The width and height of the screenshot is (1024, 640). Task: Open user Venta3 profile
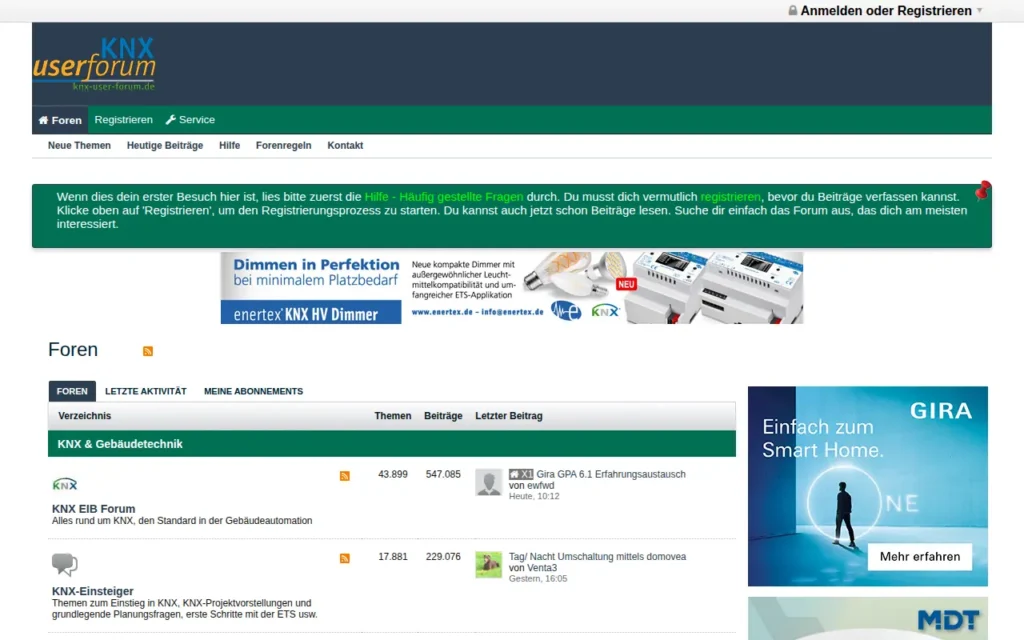542,568
